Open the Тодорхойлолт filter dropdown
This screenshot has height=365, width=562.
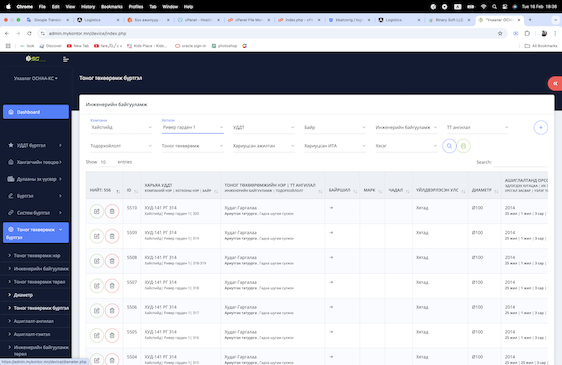tap(121, 146)
